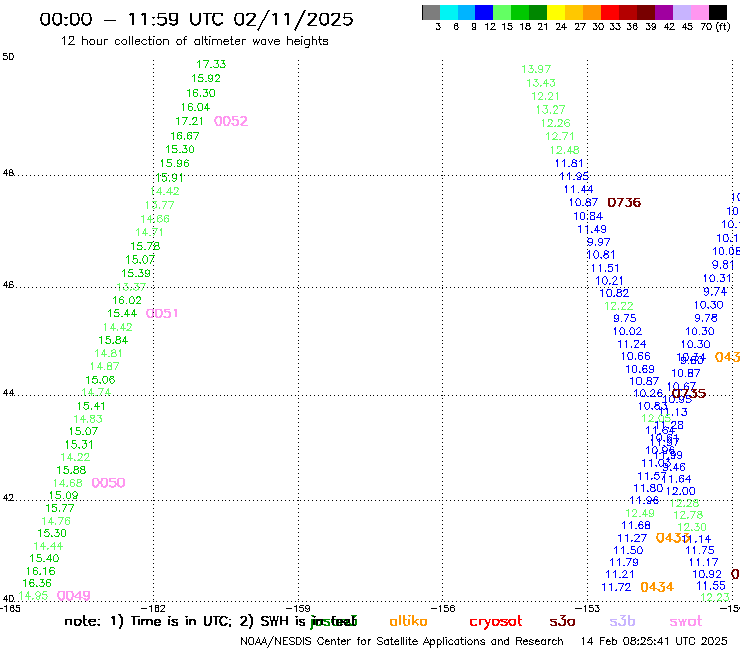Screen dimensions: 740x650
Task: Select the black 70 ft legend swatch
Action: coord(717,12)
